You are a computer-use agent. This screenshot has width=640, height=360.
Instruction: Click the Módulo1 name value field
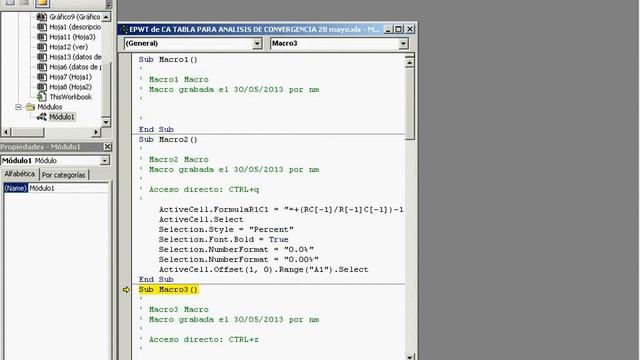click(x=69, y=188)
